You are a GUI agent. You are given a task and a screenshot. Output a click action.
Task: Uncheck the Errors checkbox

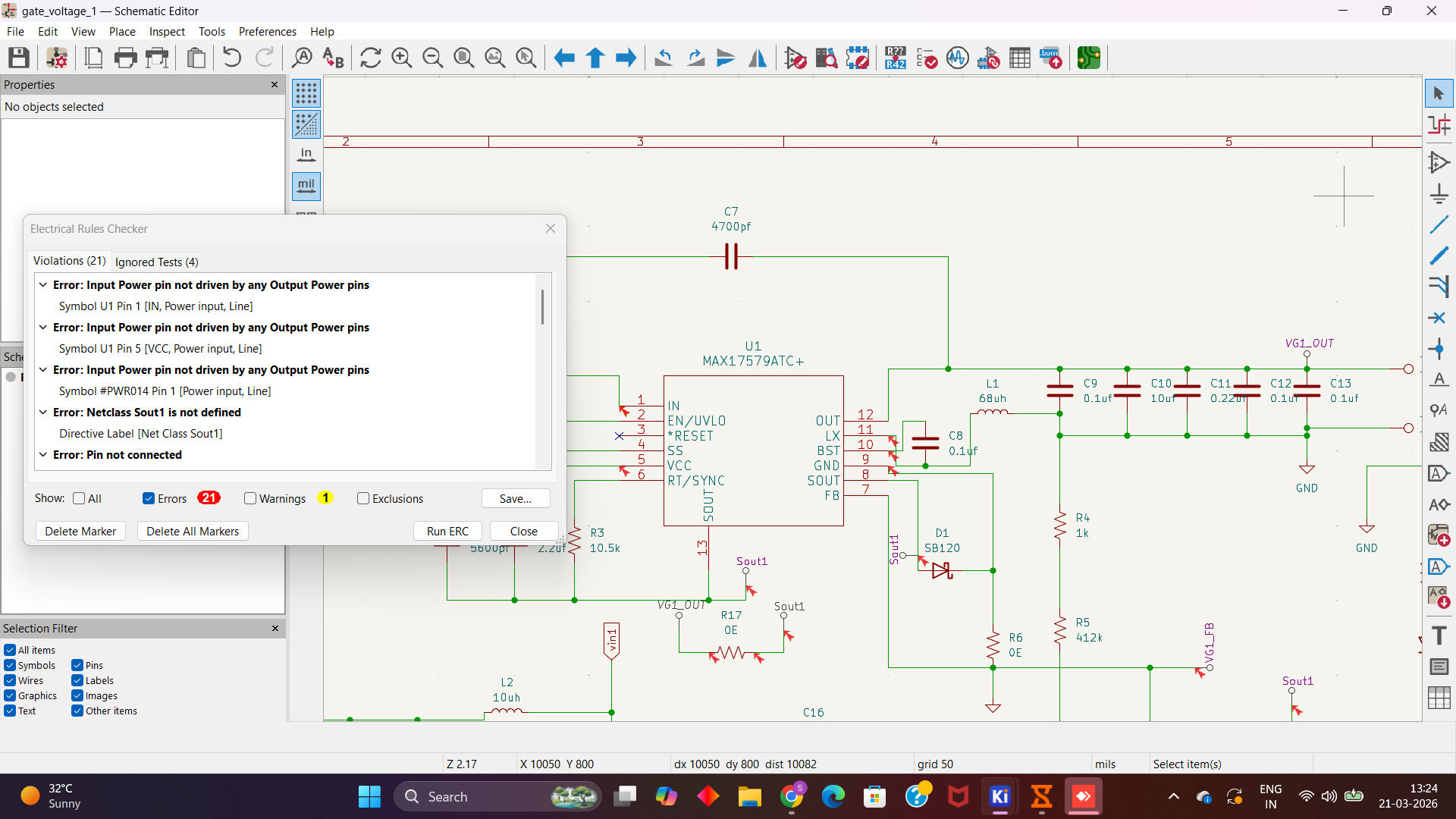[149, 498]
